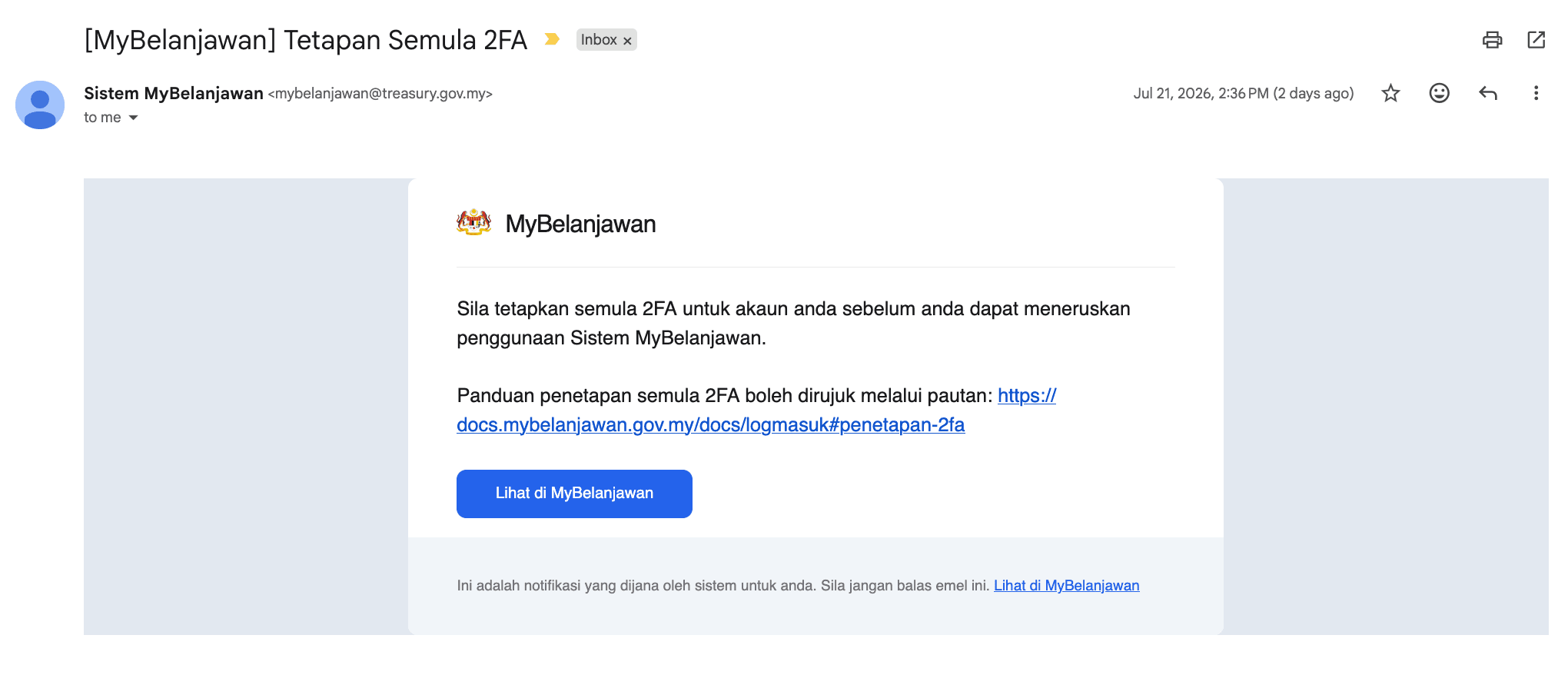The height and width of the screenshot is (675, 1568).
Task: Toggle the yellow importance marker
Action: [x=552, y=39]
